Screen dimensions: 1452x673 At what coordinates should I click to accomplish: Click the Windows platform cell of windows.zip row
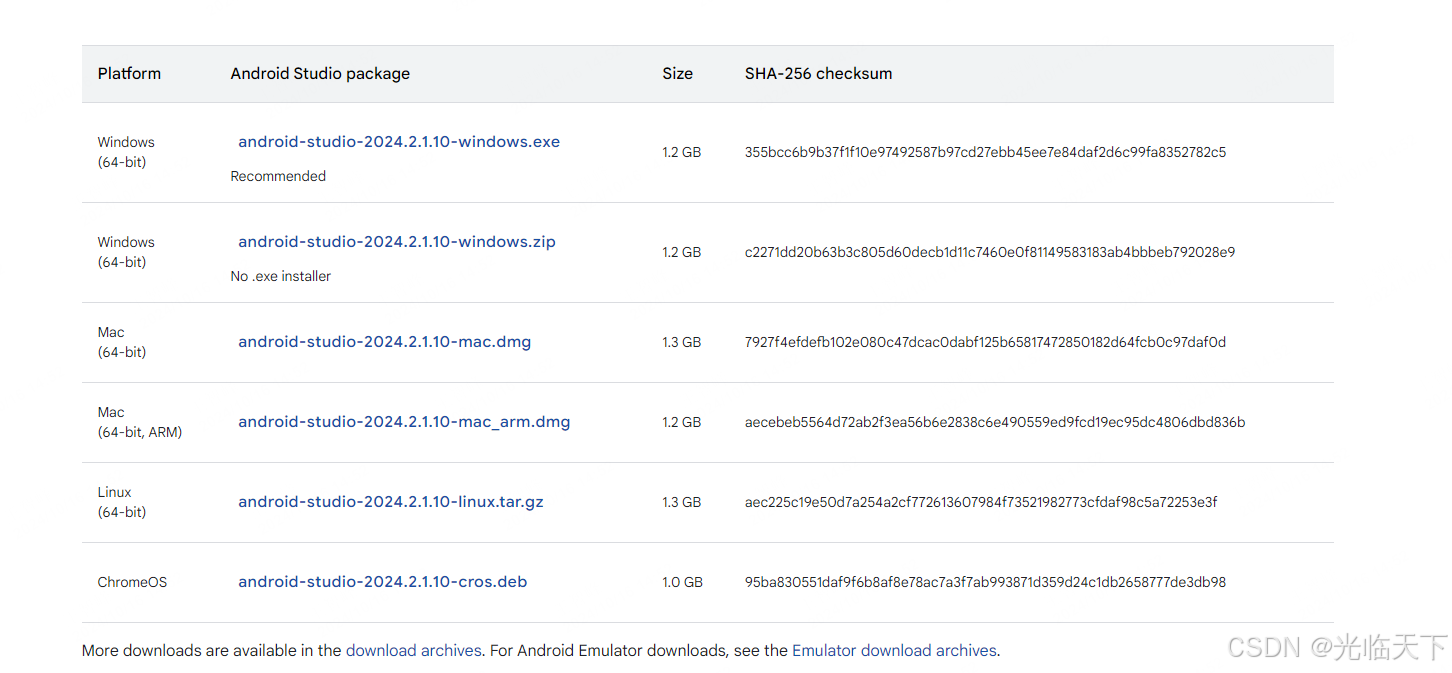tap(126, 252)
